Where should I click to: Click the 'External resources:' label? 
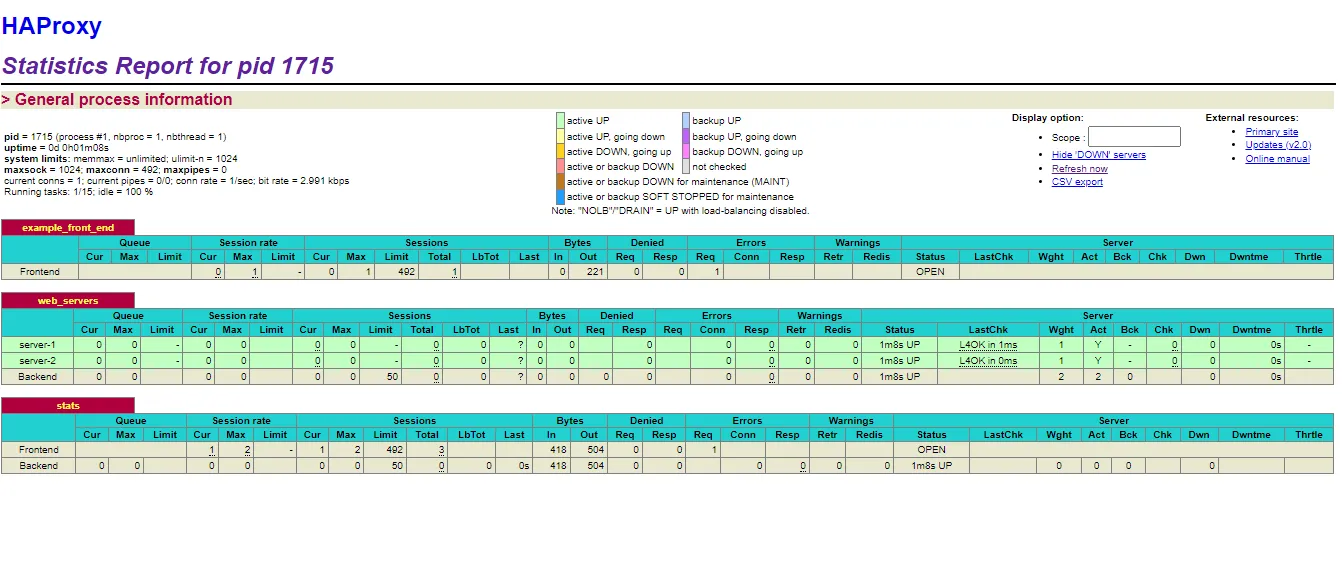coord(1251,118)
